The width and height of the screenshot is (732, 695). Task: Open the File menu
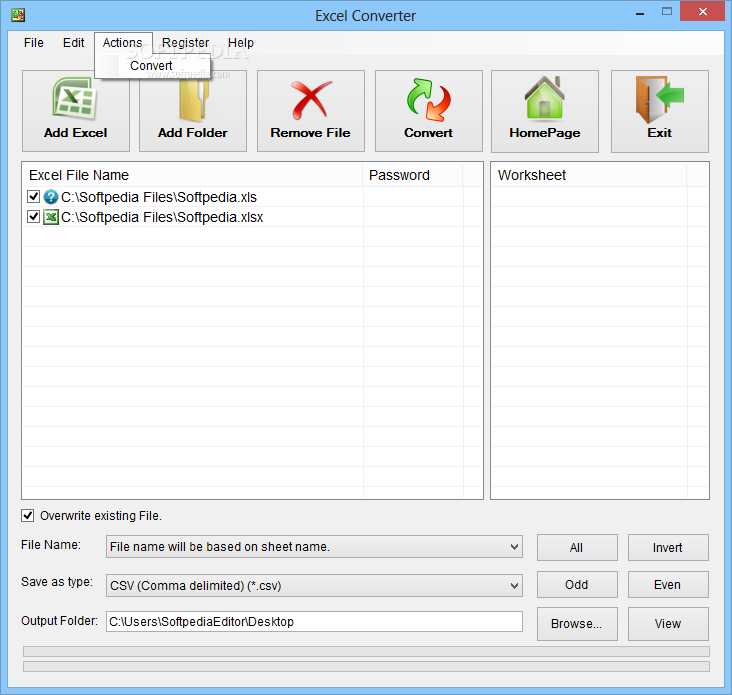(34, 42)
